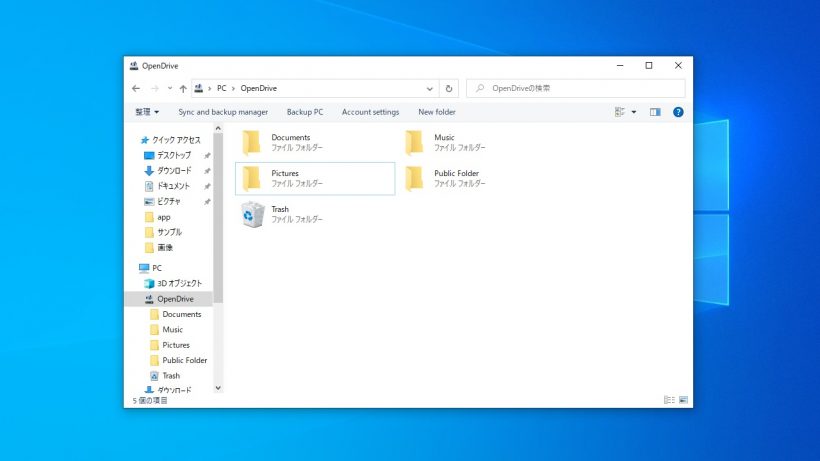Select the Public Folder icon

[x=414, y=178]
